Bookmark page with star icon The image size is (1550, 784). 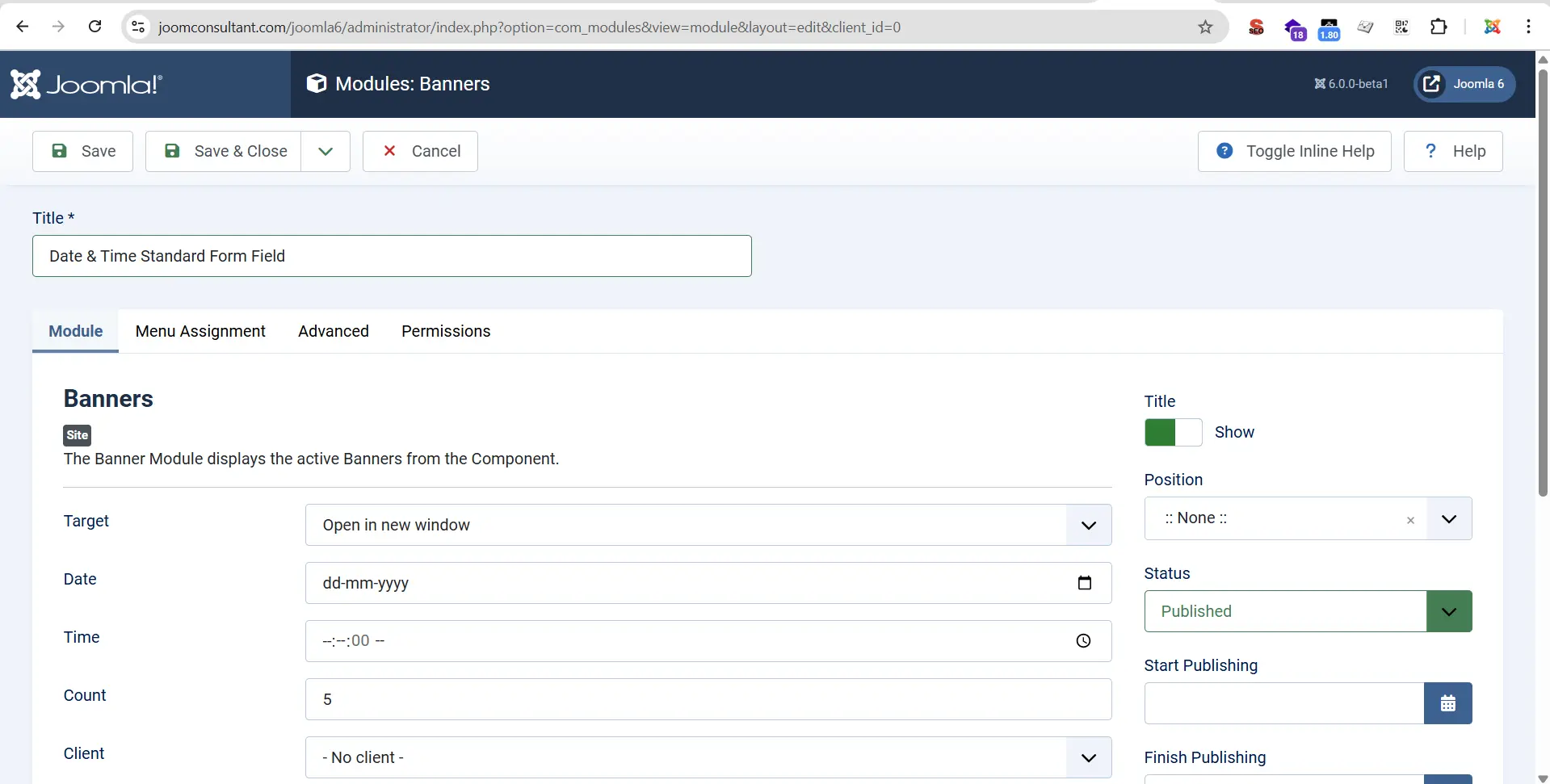coord(1205,27)
